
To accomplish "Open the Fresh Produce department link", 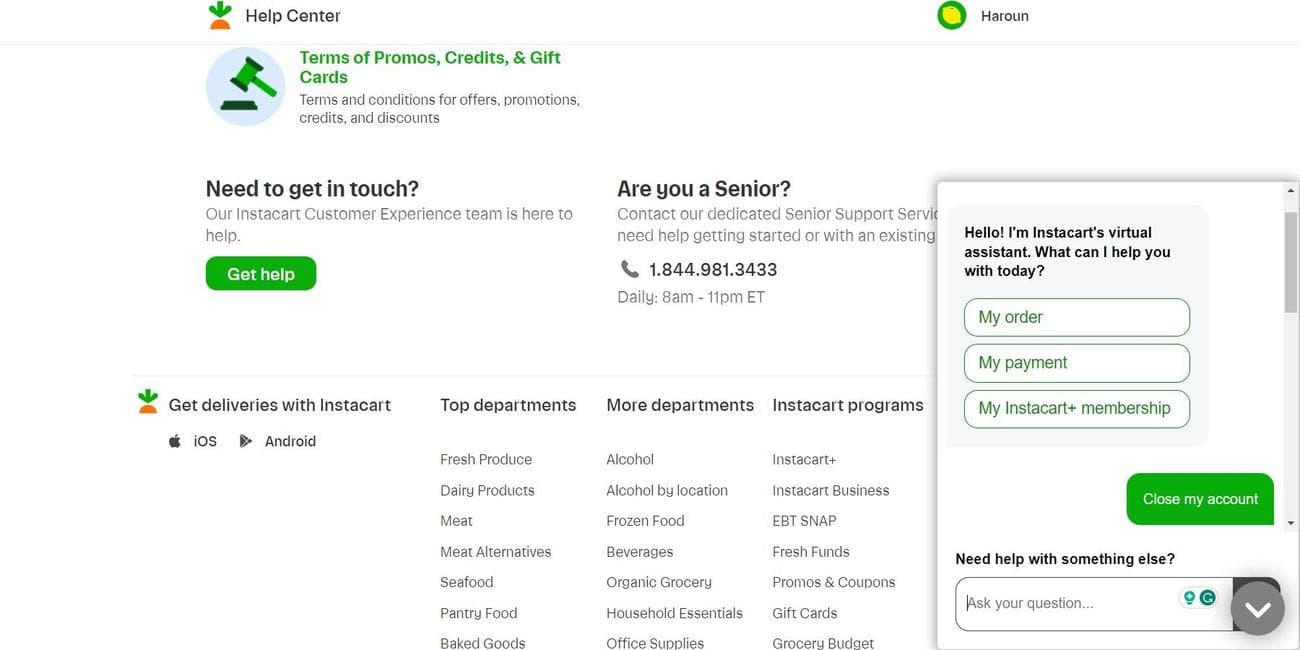I will point(486,459).
